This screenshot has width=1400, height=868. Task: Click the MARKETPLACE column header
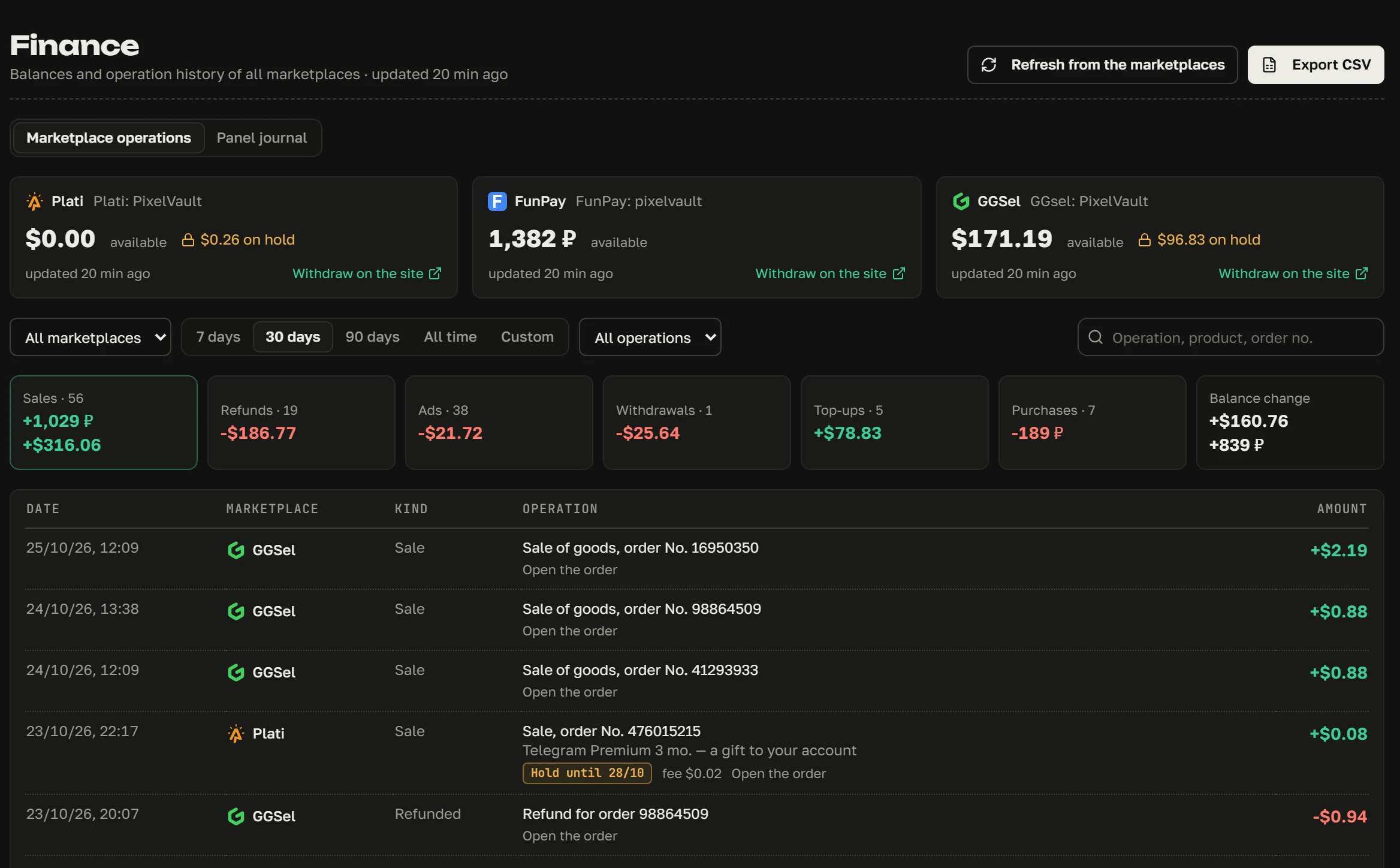tap(272, 509)
